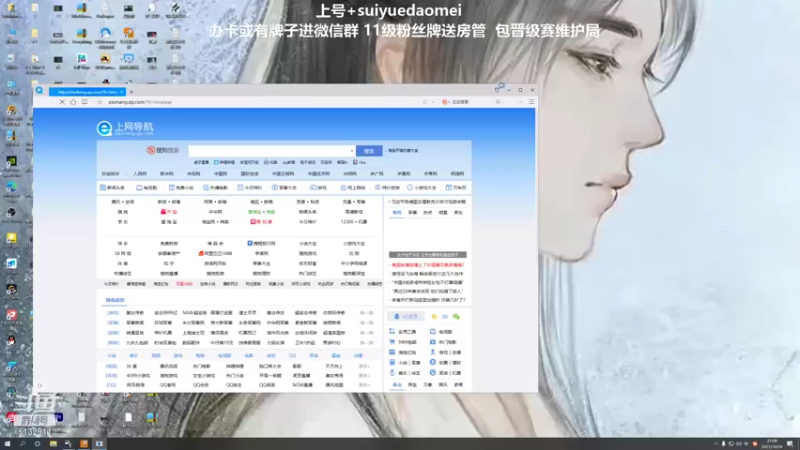
Task: Click the mail icon beside QQ login
Action: click(445, 317)
